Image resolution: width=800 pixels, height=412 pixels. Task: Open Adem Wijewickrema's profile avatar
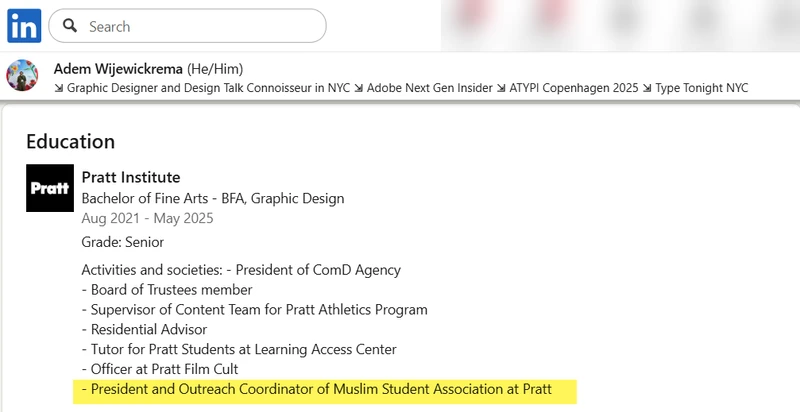pos(23,77)
